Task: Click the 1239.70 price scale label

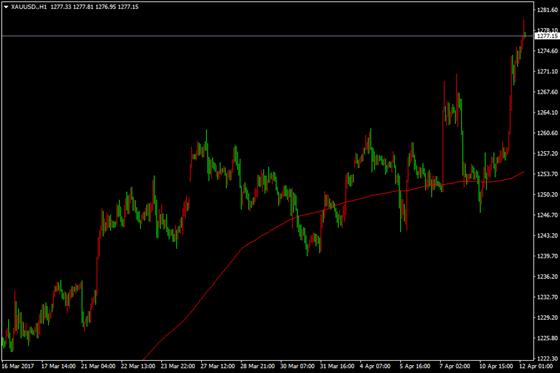Action: 547,256
